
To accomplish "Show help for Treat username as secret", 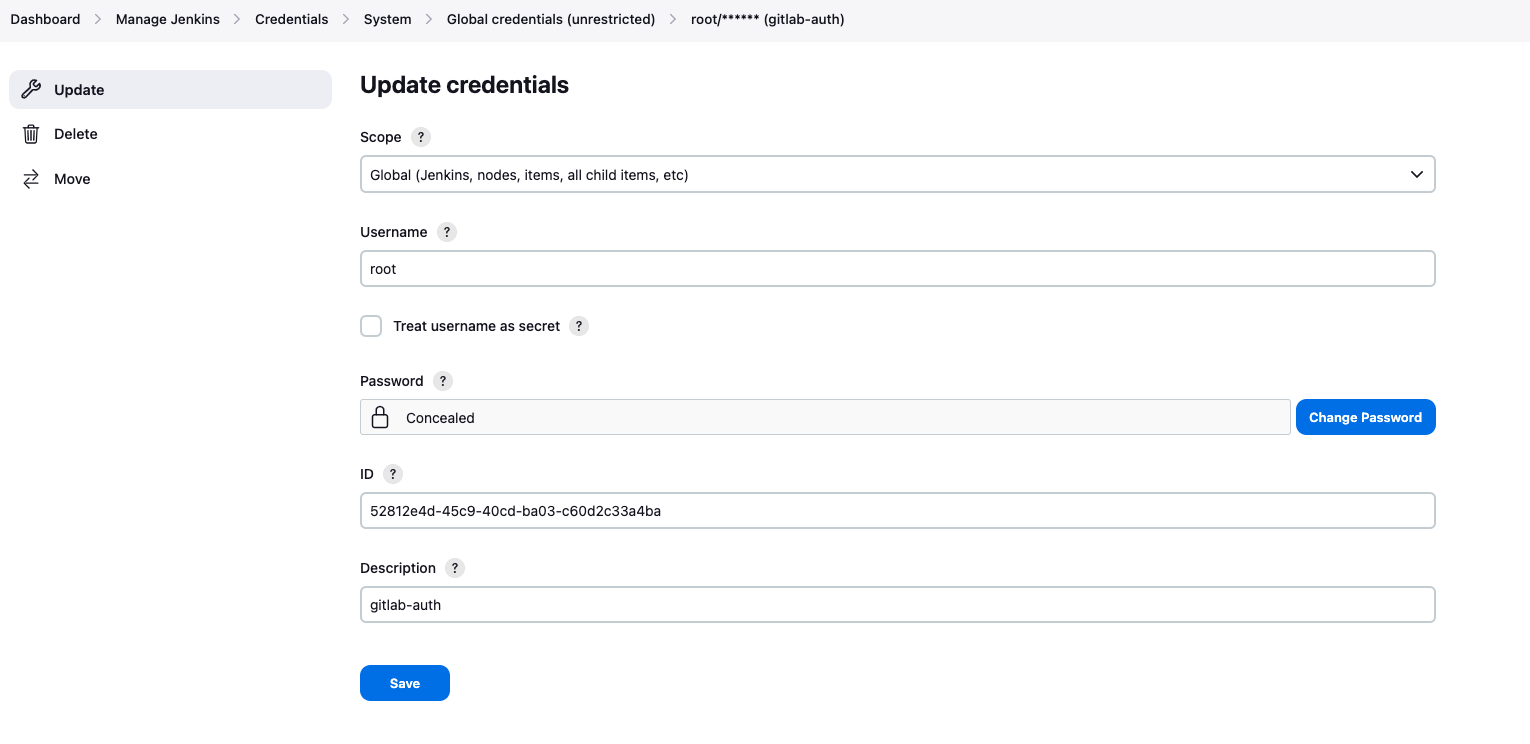I will tap(579, 326).
